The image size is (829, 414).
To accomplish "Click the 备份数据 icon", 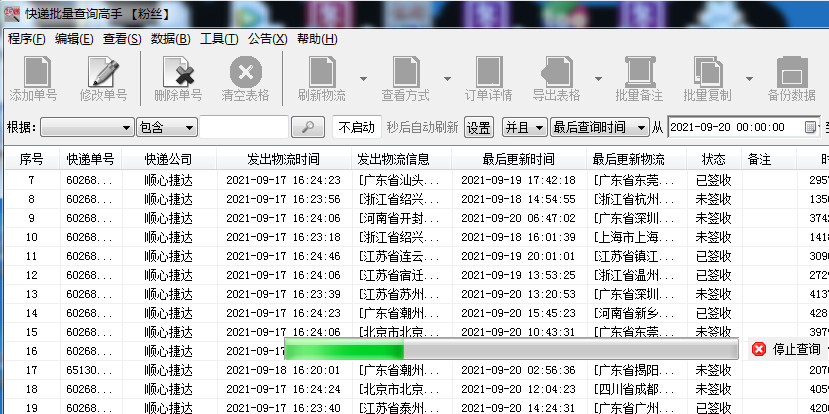I will coord(792,71).
